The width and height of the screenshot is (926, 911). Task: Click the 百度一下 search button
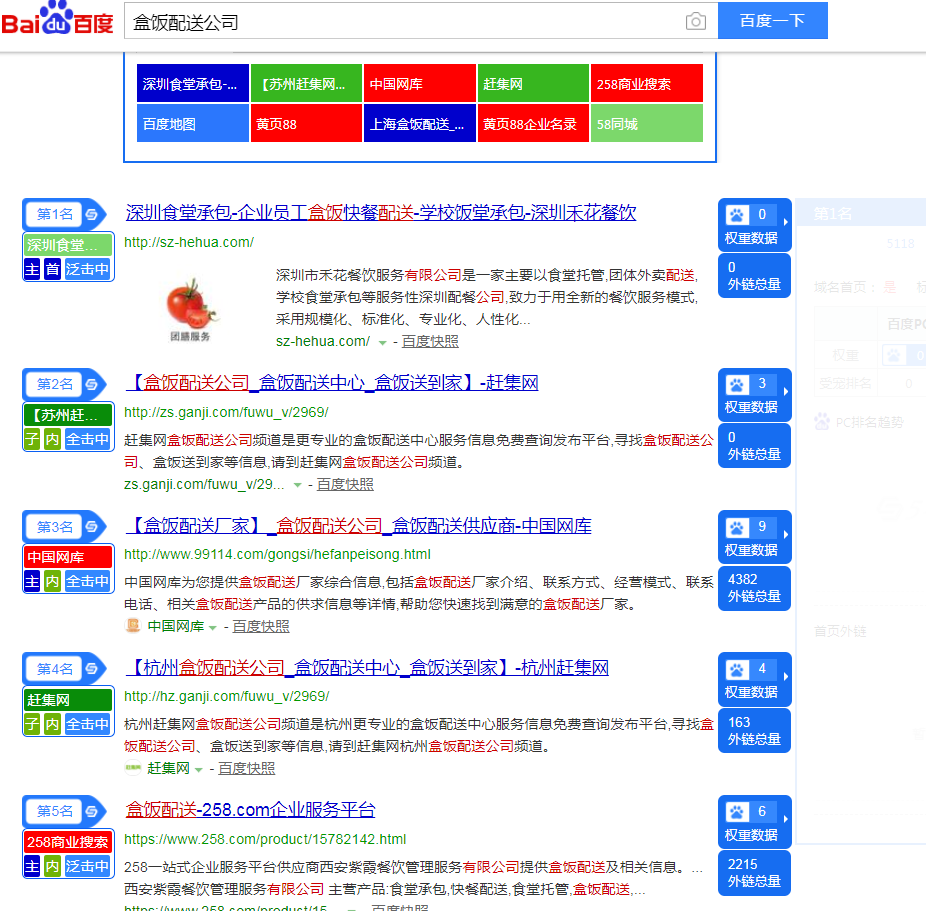pyautogui.click(x=772, y=21)
